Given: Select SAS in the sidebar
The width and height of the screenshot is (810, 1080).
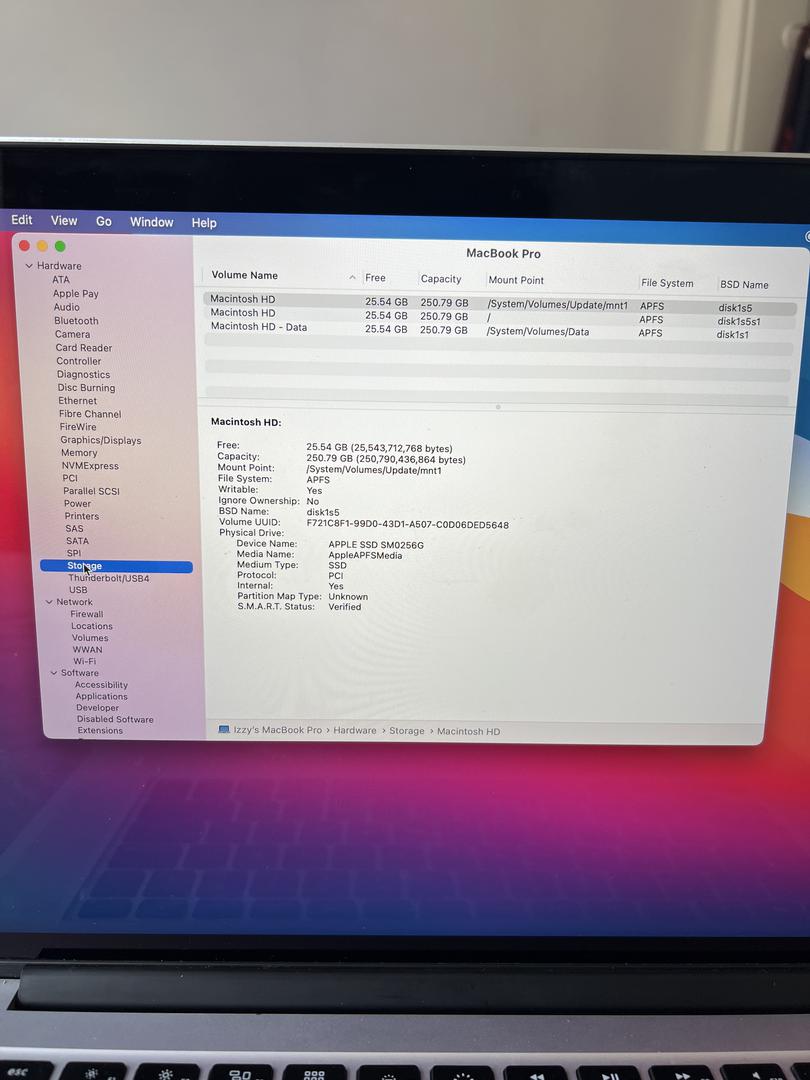Looking at the screenshot, I should point(74,528).
